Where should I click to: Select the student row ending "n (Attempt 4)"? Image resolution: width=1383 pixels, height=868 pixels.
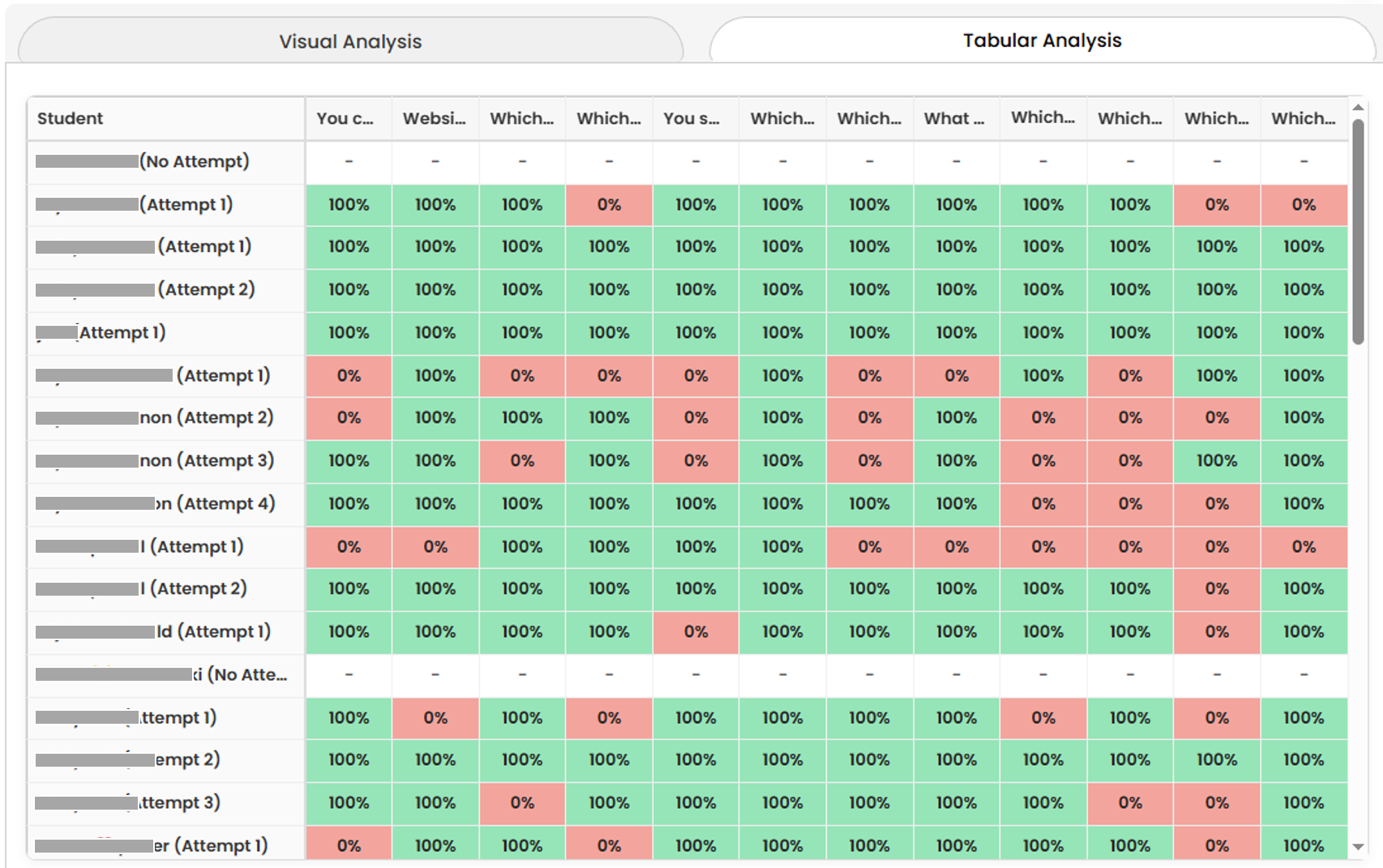[215, 504]
